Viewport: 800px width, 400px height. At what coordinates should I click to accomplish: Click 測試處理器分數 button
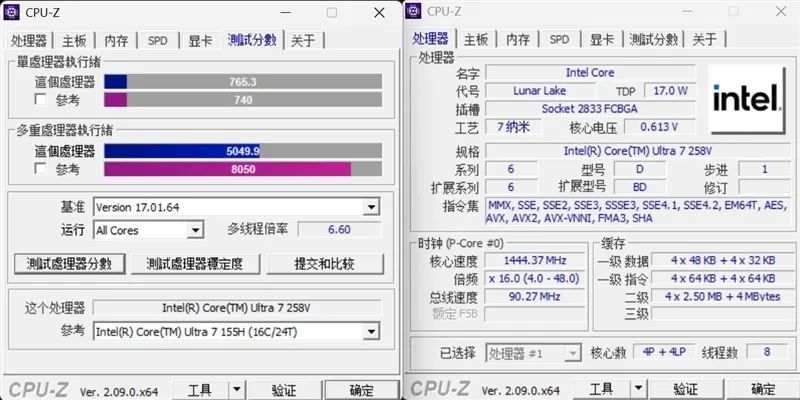tap(69, 264)
